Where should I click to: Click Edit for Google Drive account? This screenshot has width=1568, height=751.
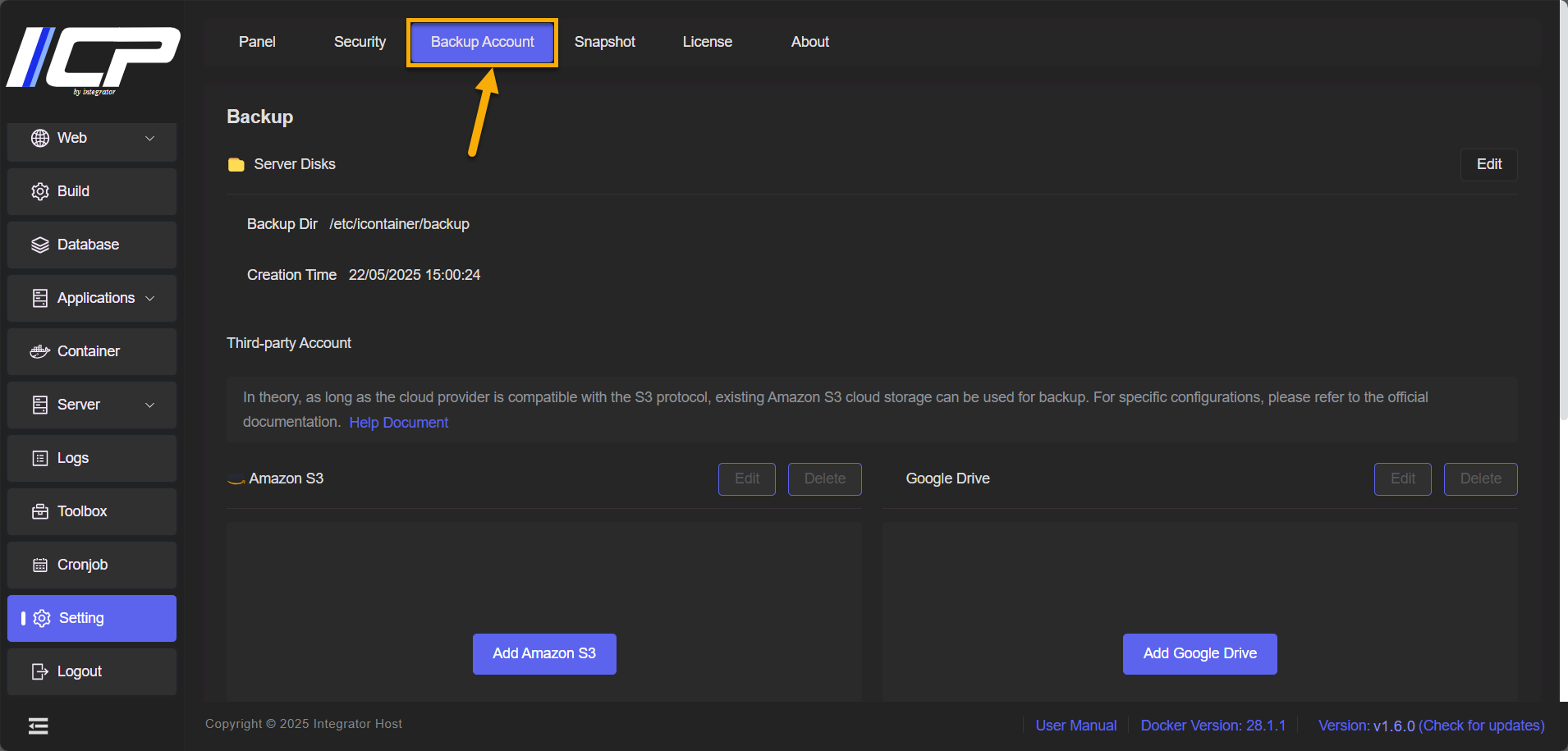point(1403,479)
